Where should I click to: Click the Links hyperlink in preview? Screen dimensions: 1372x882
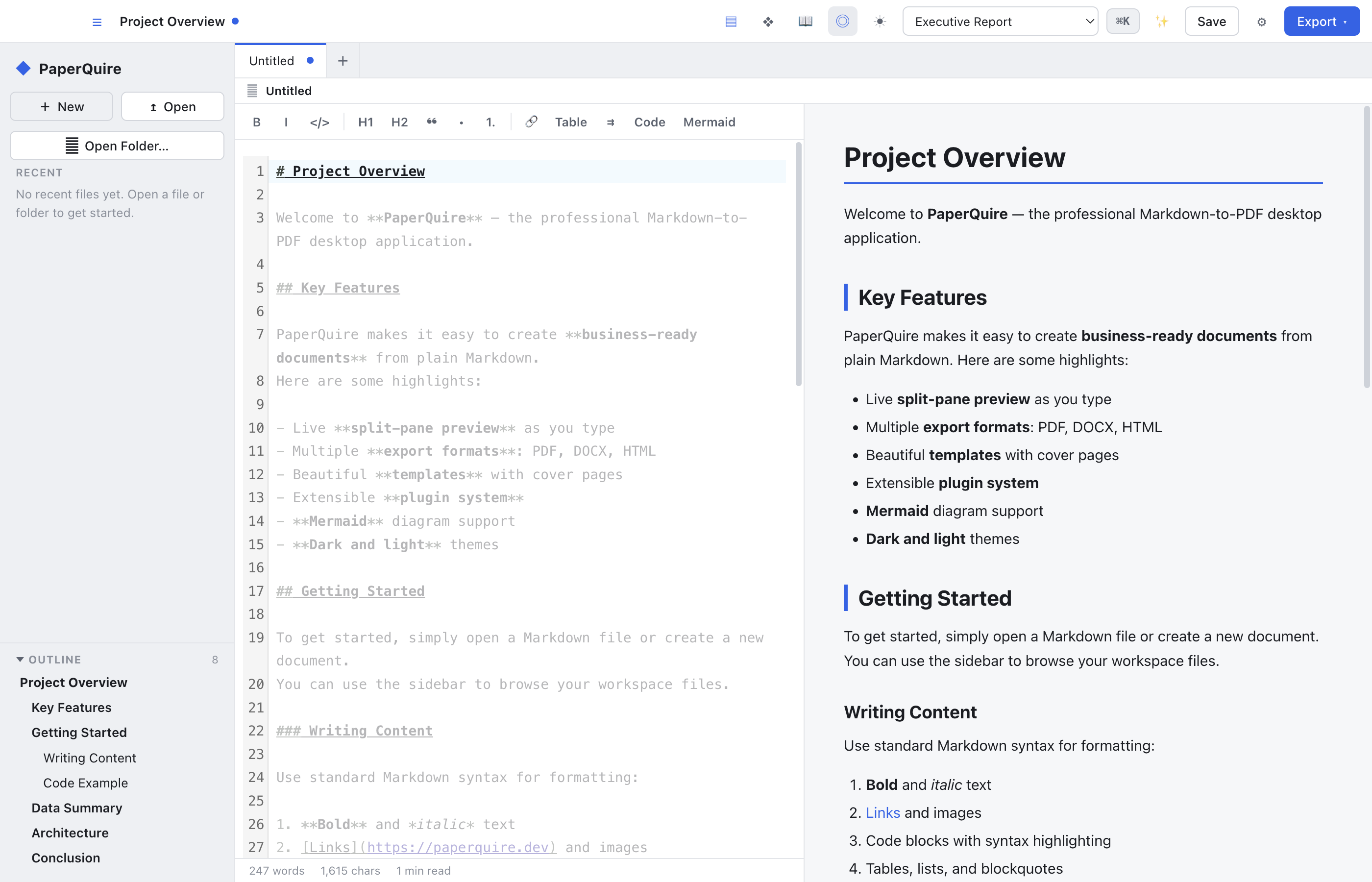[x=882, y=813]
